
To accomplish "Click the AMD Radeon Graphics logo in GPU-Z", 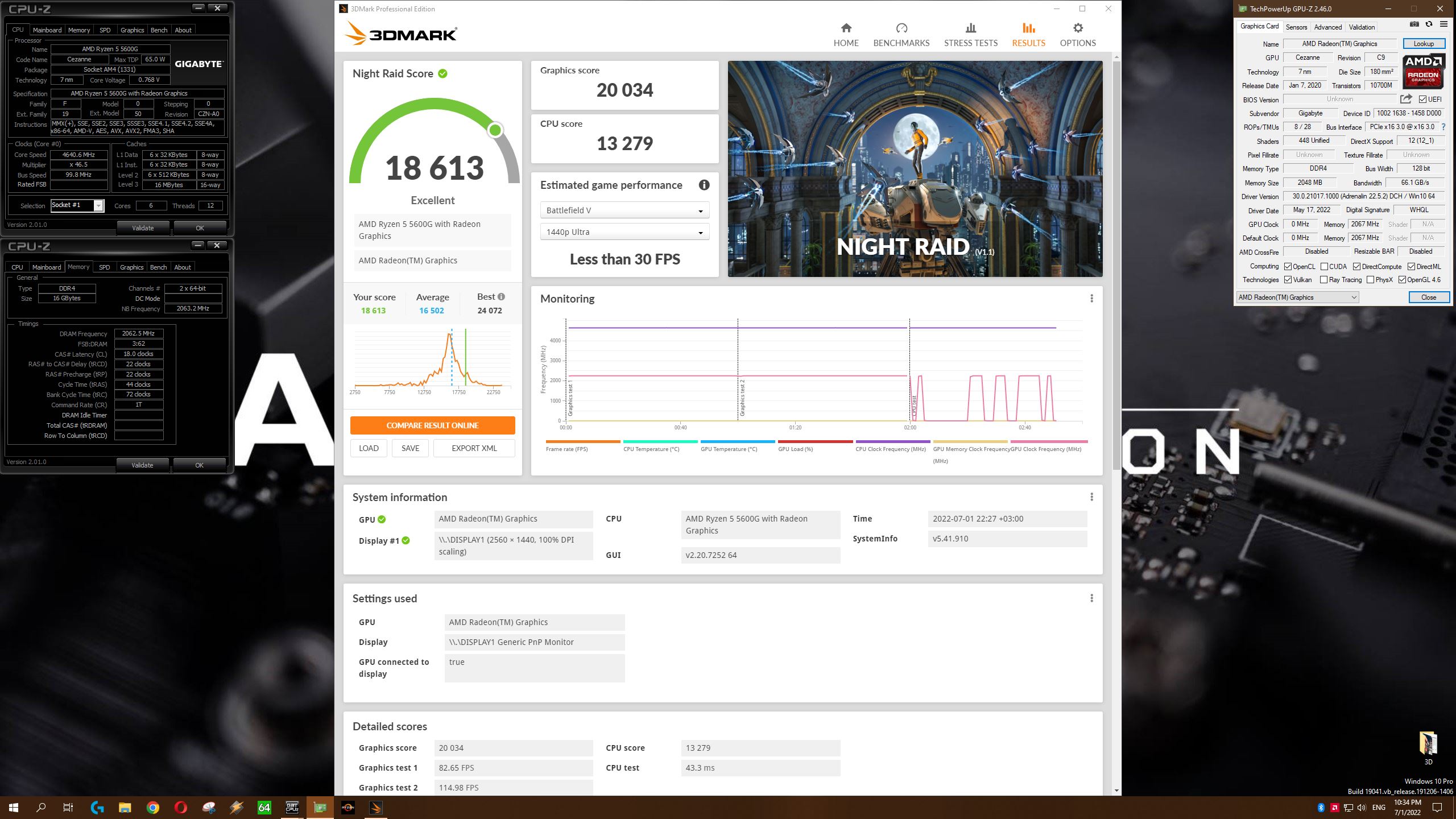I will point(1424,72).
